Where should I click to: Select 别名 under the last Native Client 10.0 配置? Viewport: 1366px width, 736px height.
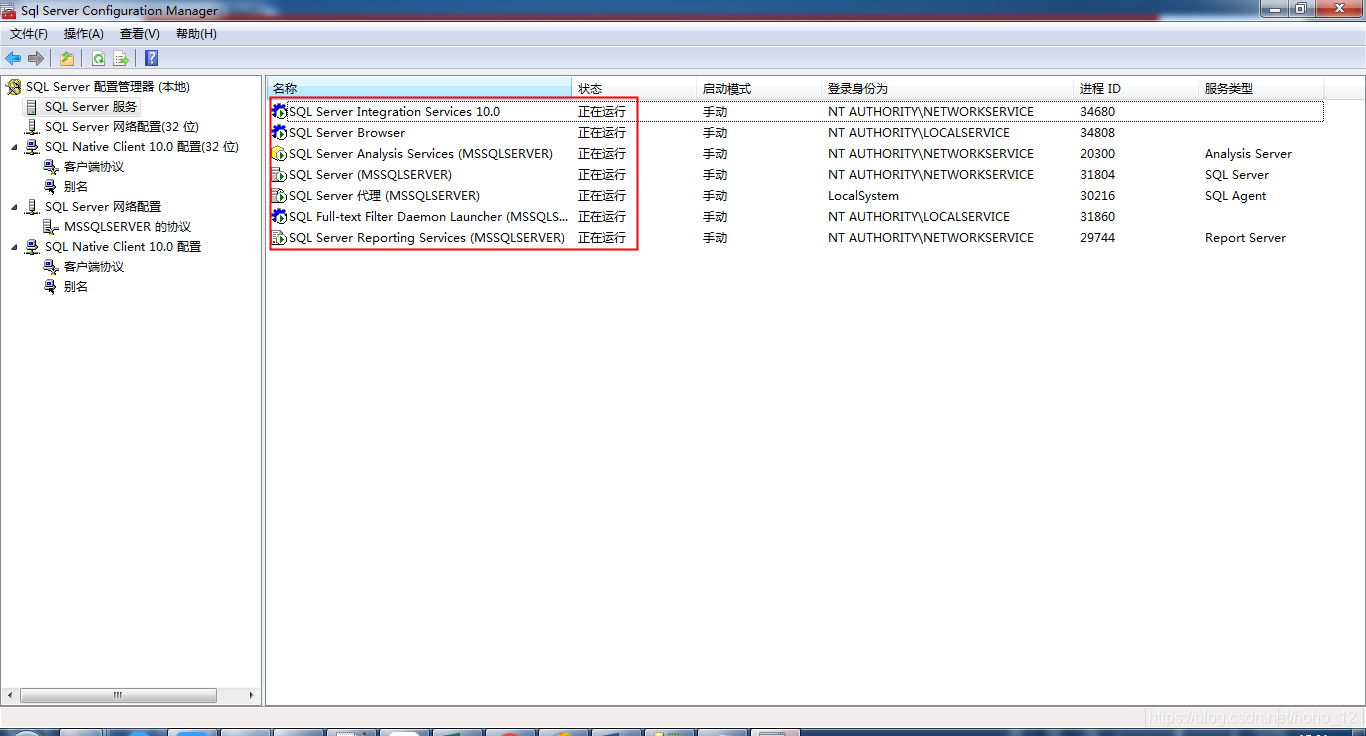76,287
